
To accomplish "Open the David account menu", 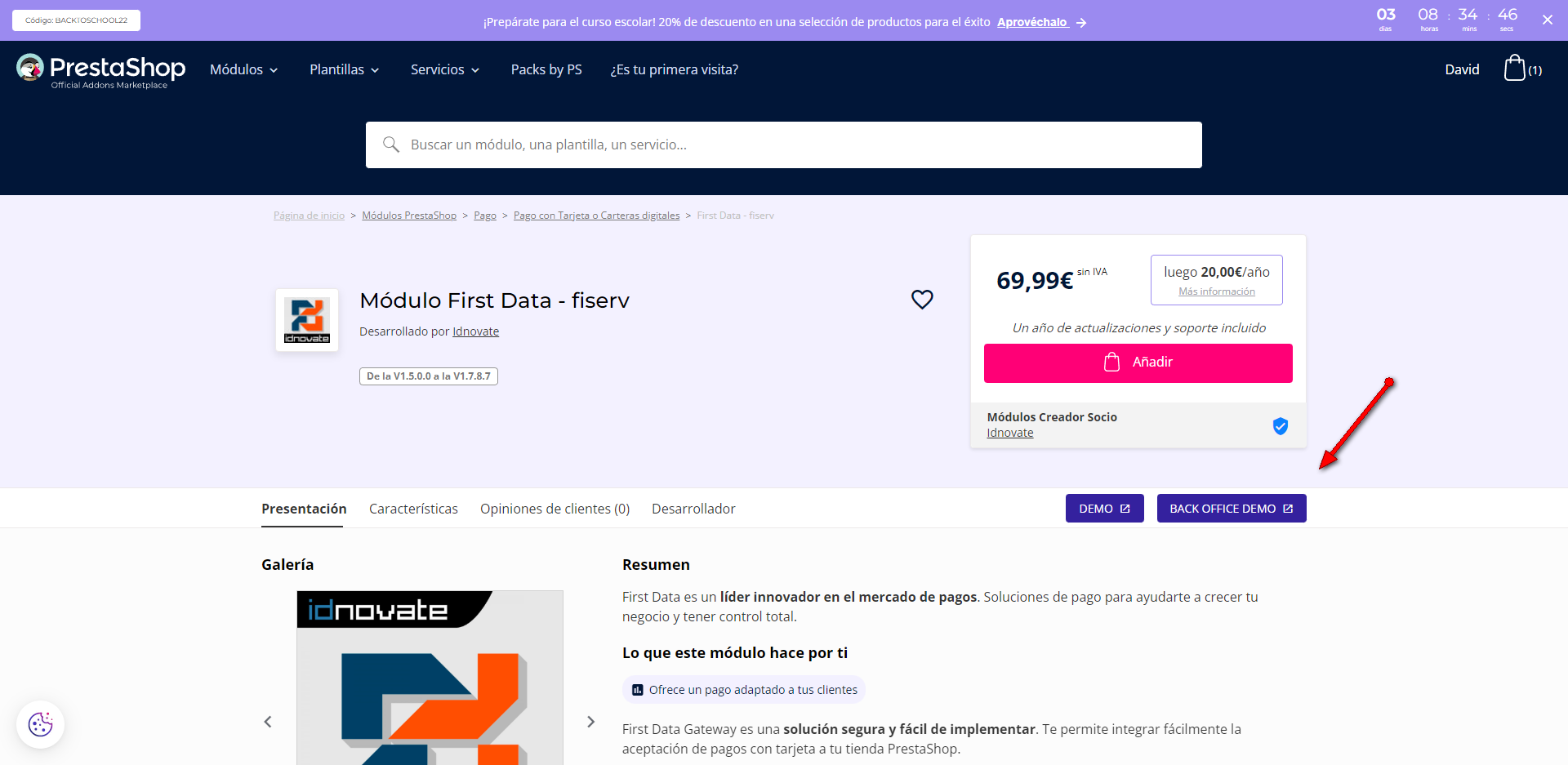I will 1462,69.
